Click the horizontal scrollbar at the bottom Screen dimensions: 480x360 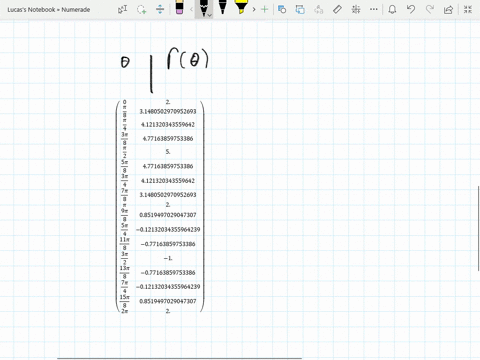179,359
